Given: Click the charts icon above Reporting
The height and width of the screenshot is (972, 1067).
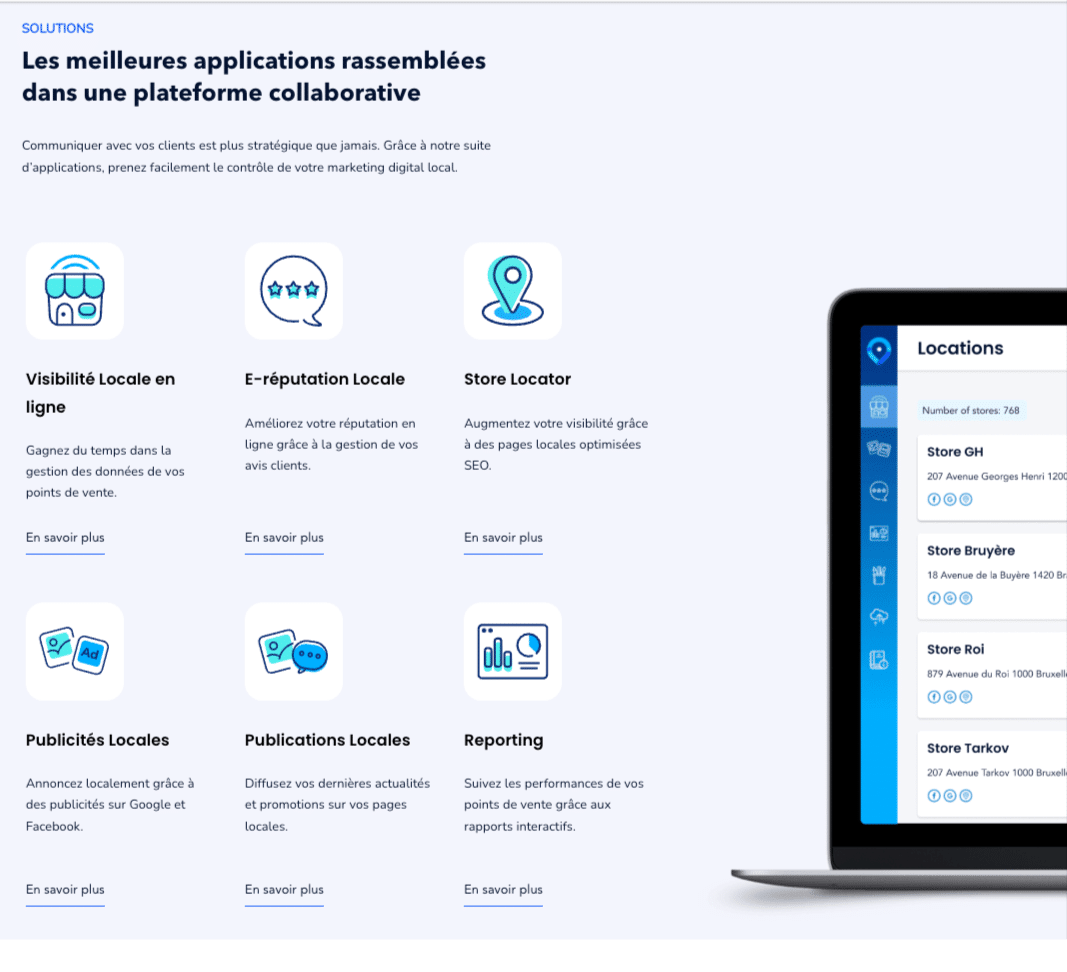Looking at the screenshot, I should 512,651.
